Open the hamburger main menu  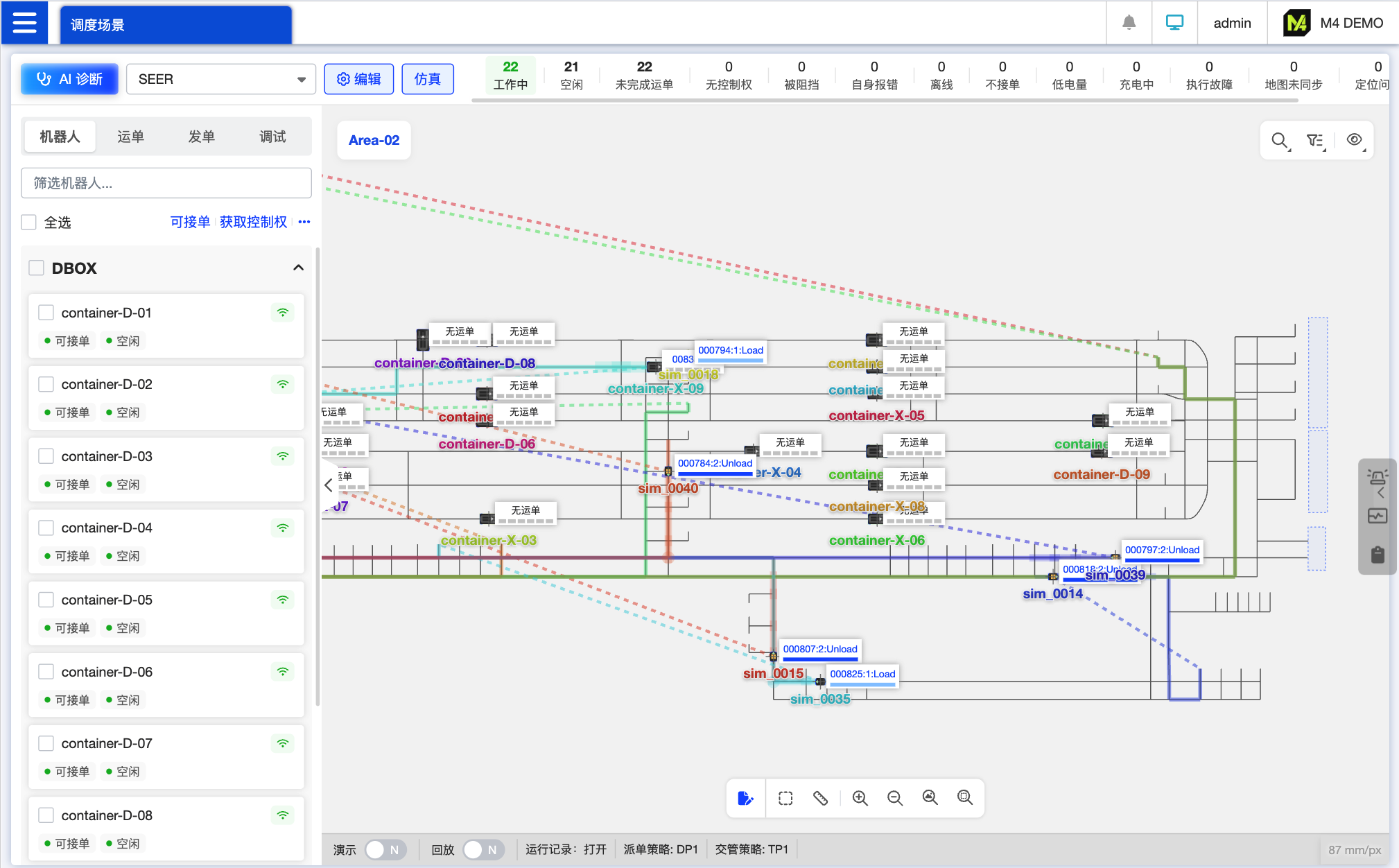(x=24, y=23)
